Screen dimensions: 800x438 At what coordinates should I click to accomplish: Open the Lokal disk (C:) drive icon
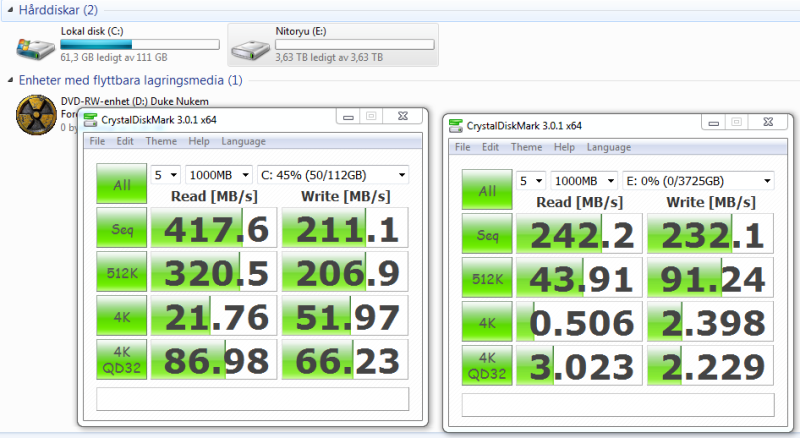[x=36, y=49]
